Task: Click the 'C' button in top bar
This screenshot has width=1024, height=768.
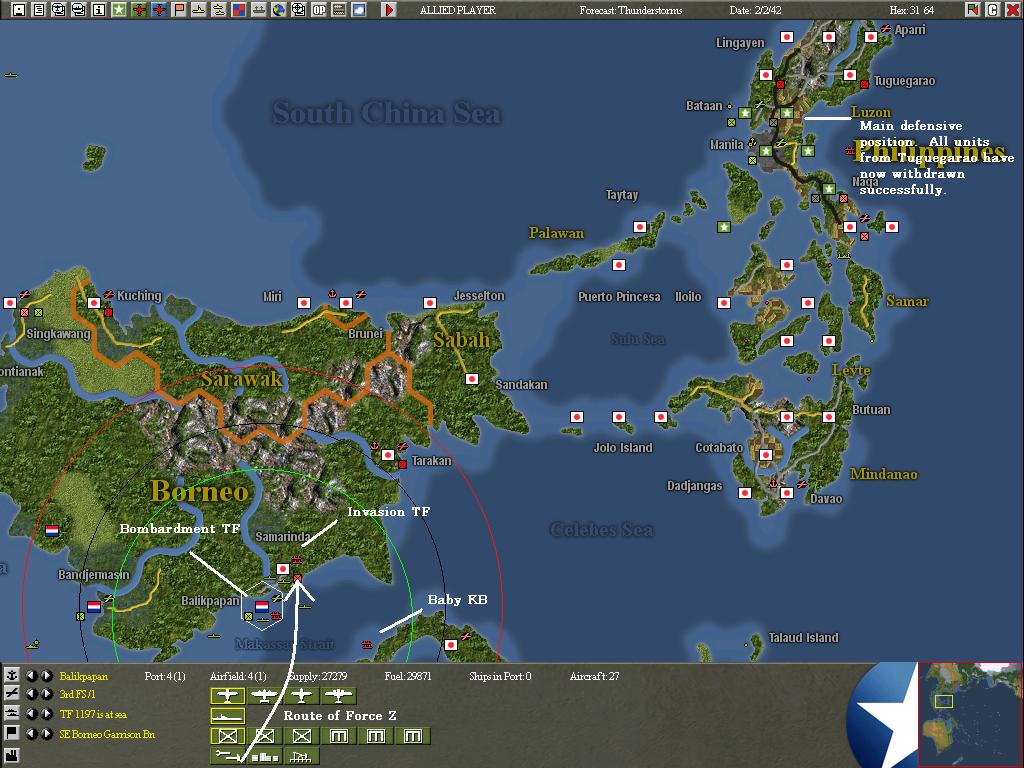Action: click(992, 10)
